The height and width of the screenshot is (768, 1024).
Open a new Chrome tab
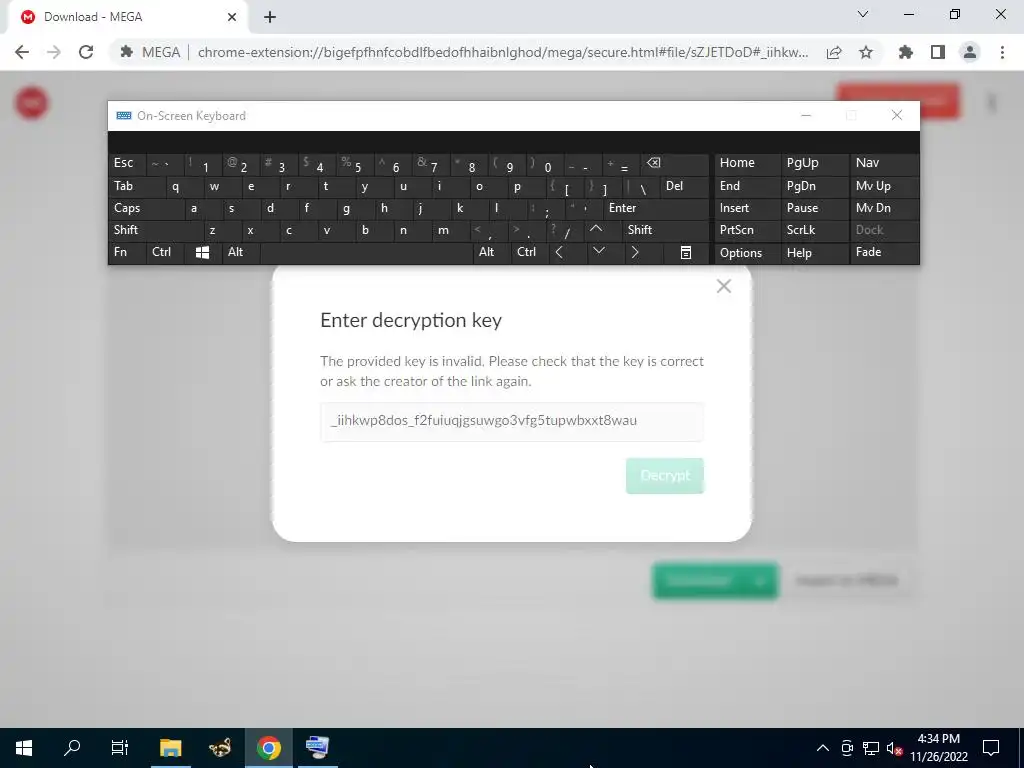click(270, 17)
